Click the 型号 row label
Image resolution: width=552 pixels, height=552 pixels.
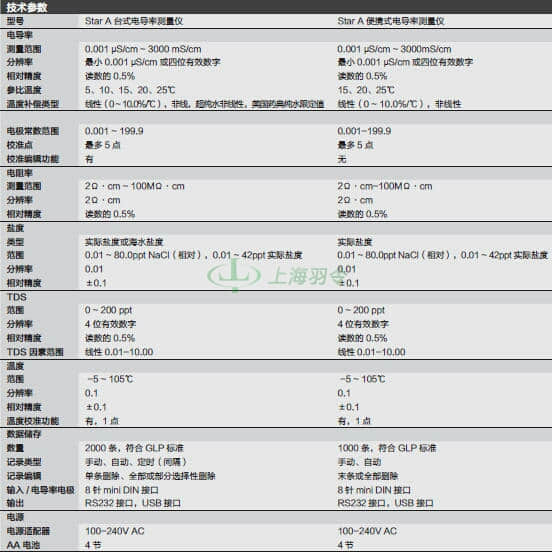pyautogui.click(x=15, y=21)
